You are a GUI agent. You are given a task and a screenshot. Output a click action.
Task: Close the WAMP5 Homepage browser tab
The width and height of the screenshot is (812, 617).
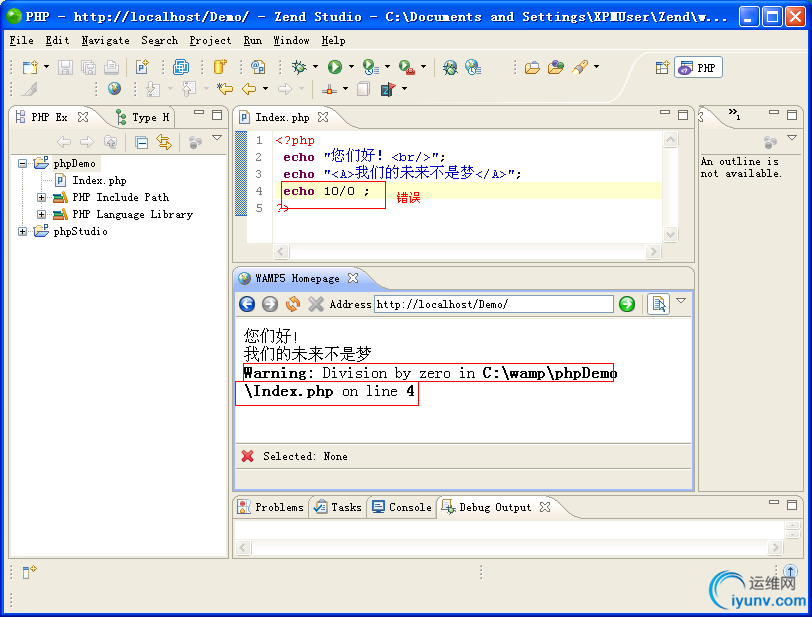pos(353,278)
